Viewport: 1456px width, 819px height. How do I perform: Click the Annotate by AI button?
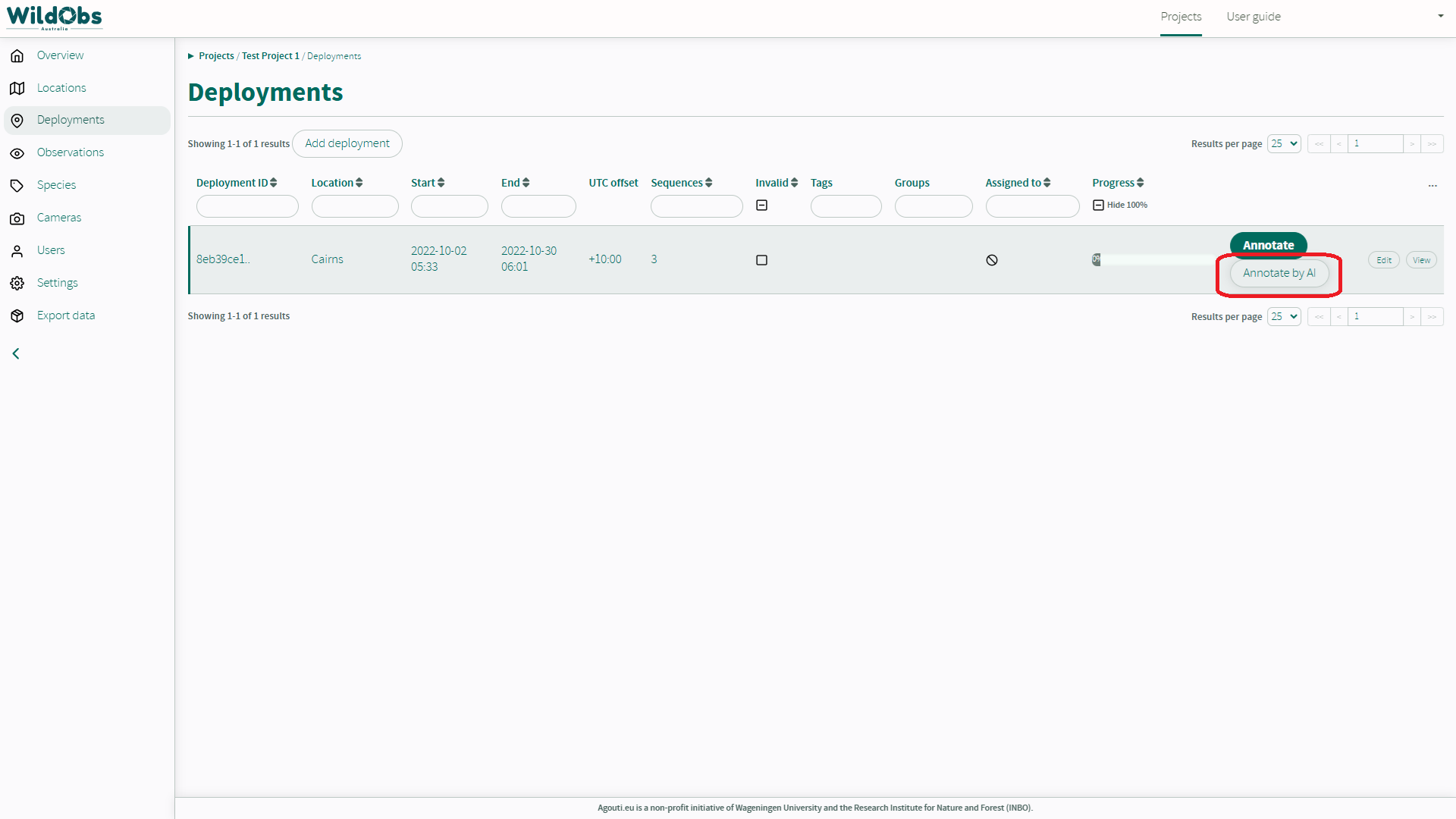click(x=1279, y=273)
